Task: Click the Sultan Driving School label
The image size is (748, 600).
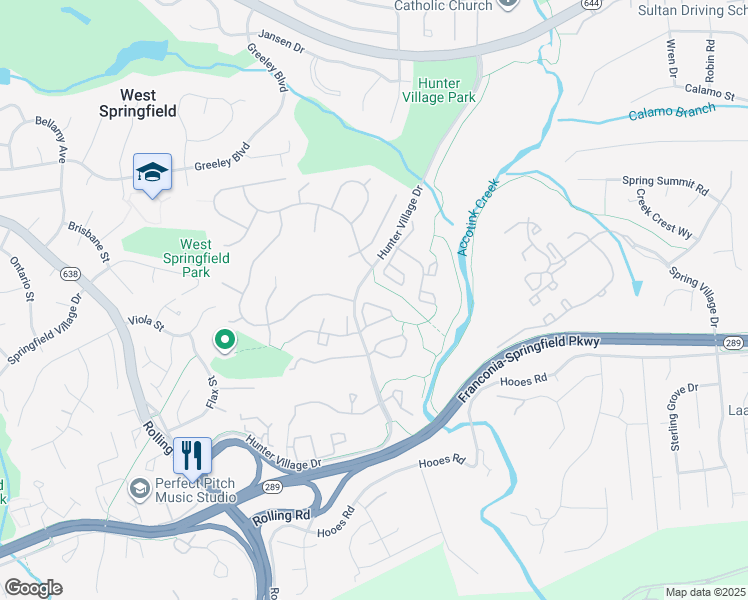Action: tap(693, 10)
